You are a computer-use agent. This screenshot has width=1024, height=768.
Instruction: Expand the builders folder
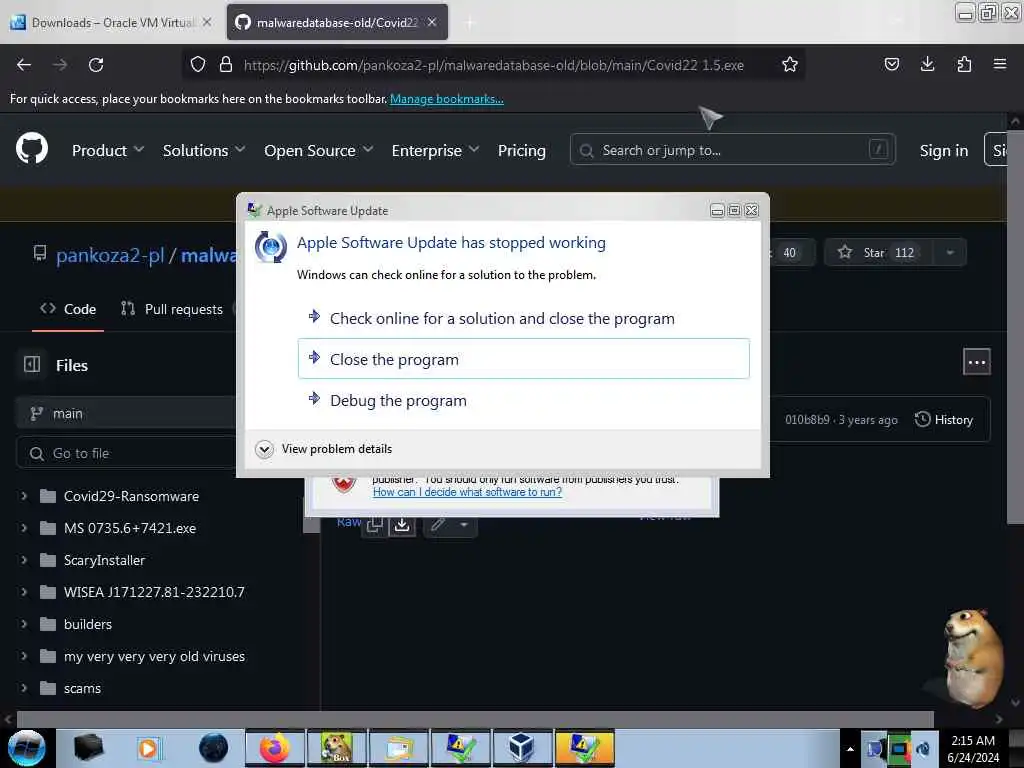coord(24,624)
